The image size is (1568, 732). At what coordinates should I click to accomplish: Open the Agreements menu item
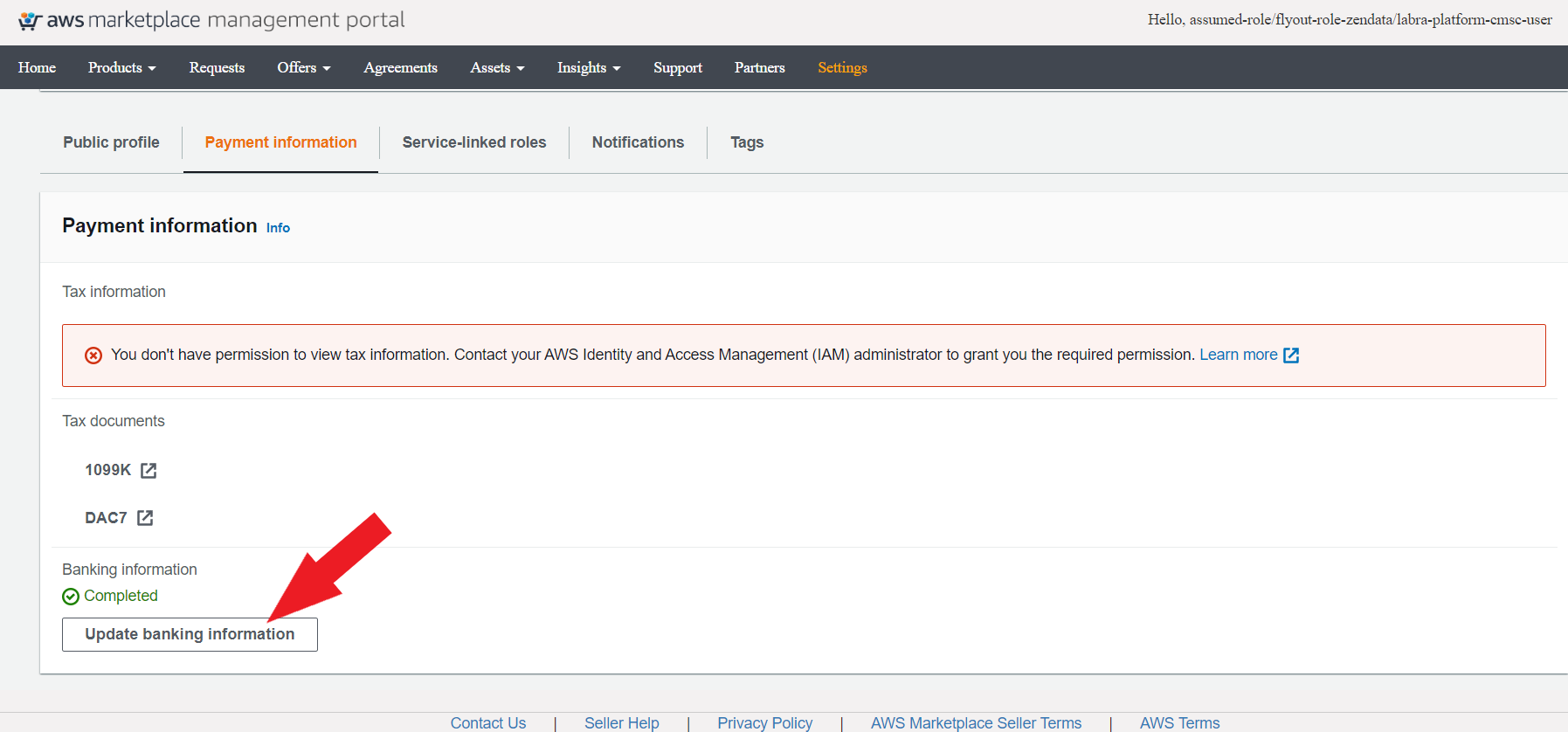click(x=401, y=67)
